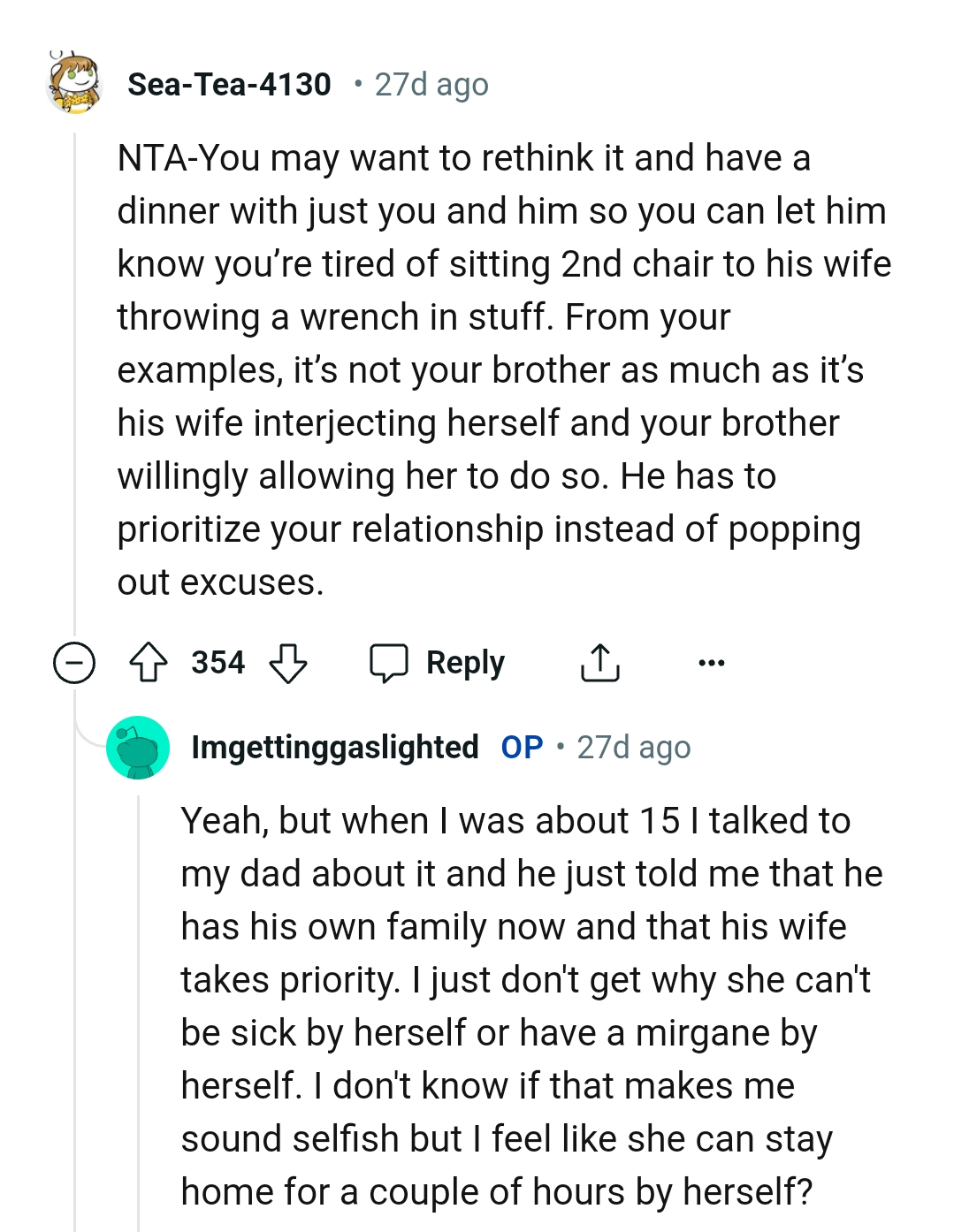Click Imgettinggaslighted's Snoo avatar
Screen dimensions: 954x1232
coord(138,748)
